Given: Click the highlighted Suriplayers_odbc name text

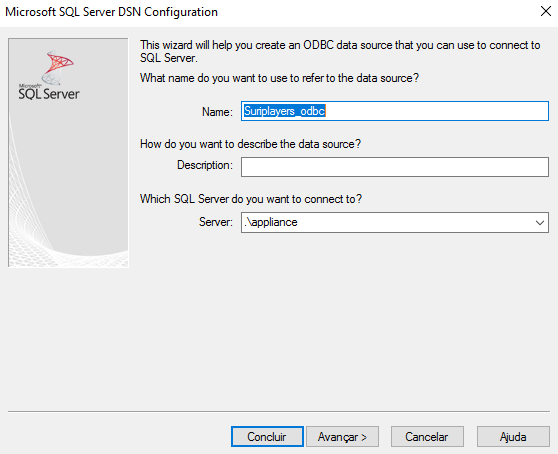Looking at the screenshot, I should tap(284, 111).
